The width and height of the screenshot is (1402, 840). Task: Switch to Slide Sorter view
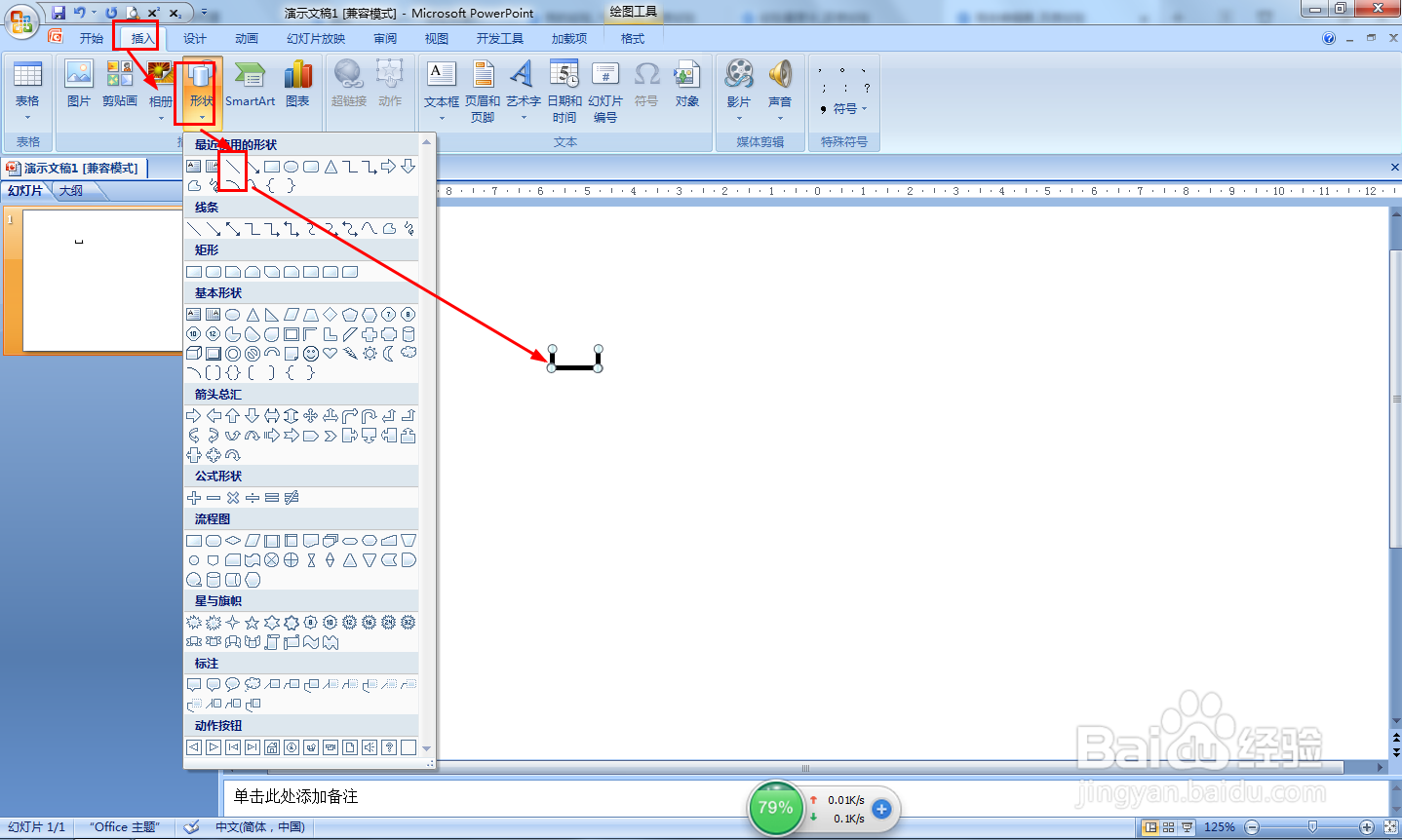point(1169,827)
